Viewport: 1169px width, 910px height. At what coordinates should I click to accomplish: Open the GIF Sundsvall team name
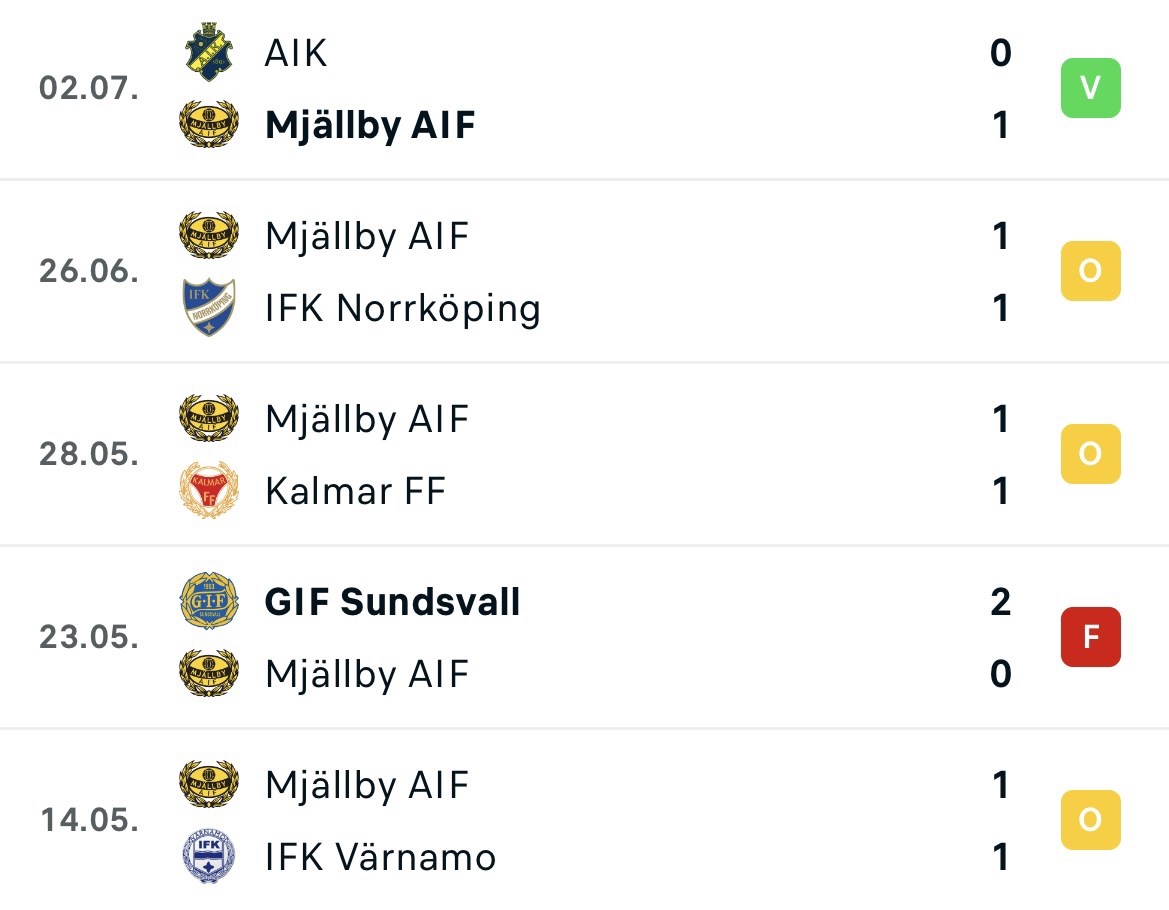(x=392, y=601)
